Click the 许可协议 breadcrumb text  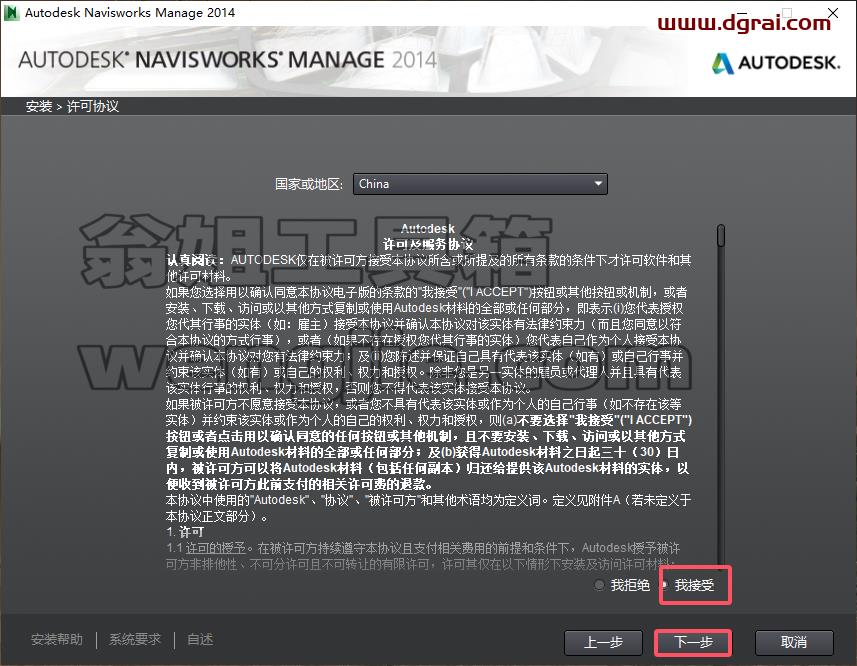click(x=93, y=106)
